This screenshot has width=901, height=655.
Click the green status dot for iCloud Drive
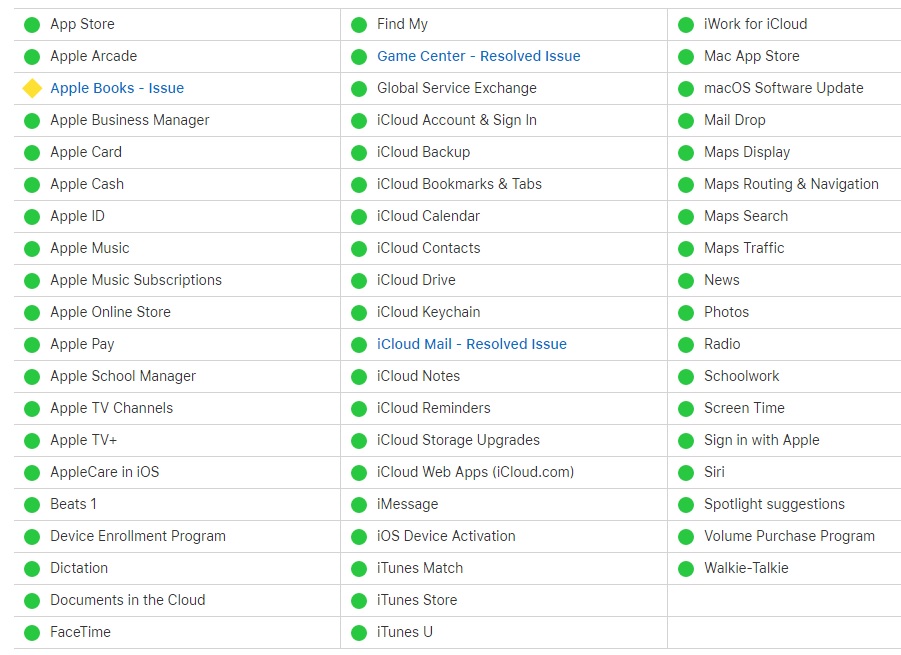(359, 281)
